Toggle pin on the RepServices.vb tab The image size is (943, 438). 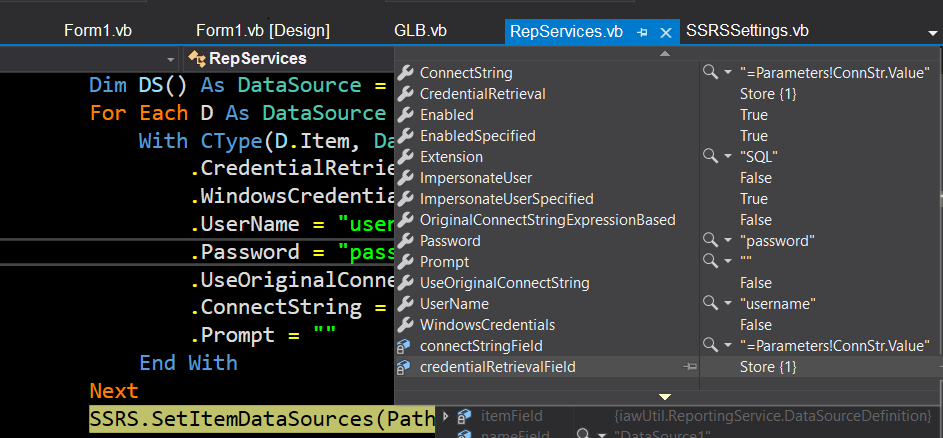coord(643,31)
